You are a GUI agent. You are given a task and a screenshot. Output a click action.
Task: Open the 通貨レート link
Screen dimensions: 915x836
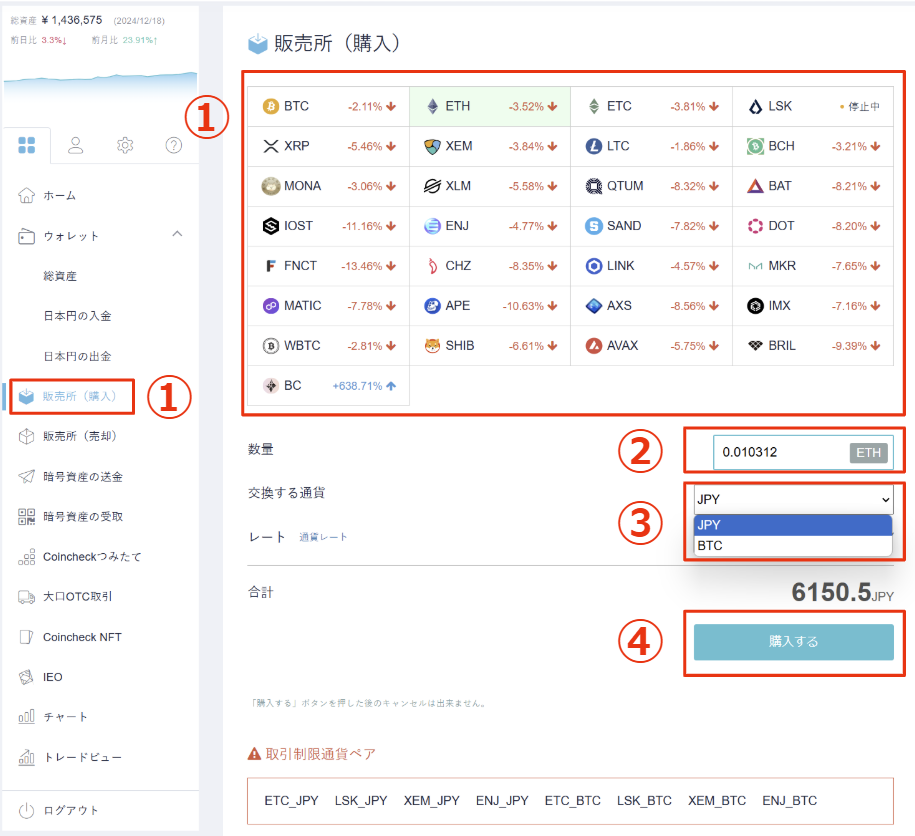[323, 537]
